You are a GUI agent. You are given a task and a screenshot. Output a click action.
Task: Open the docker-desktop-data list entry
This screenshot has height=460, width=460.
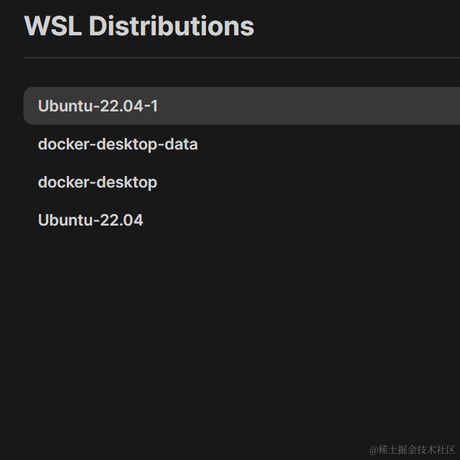pyautogui.click(x=242, y=144)
